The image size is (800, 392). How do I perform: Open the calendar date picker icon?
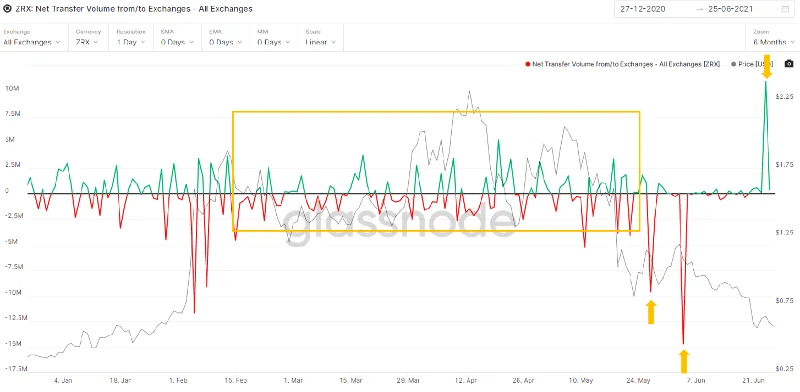click(784, 9)
